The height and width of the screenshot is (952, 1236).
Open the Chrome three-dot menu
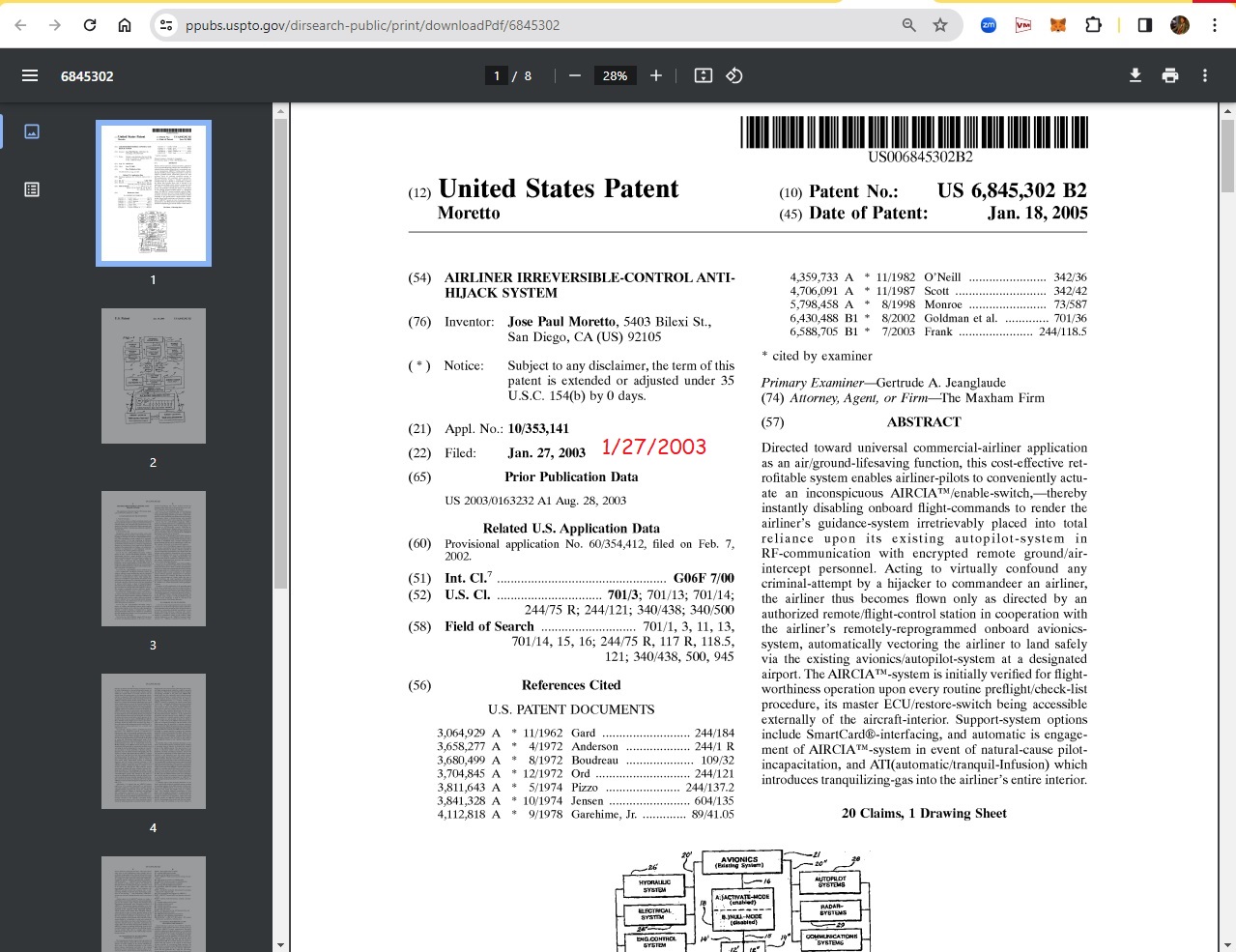point(1215,25)
